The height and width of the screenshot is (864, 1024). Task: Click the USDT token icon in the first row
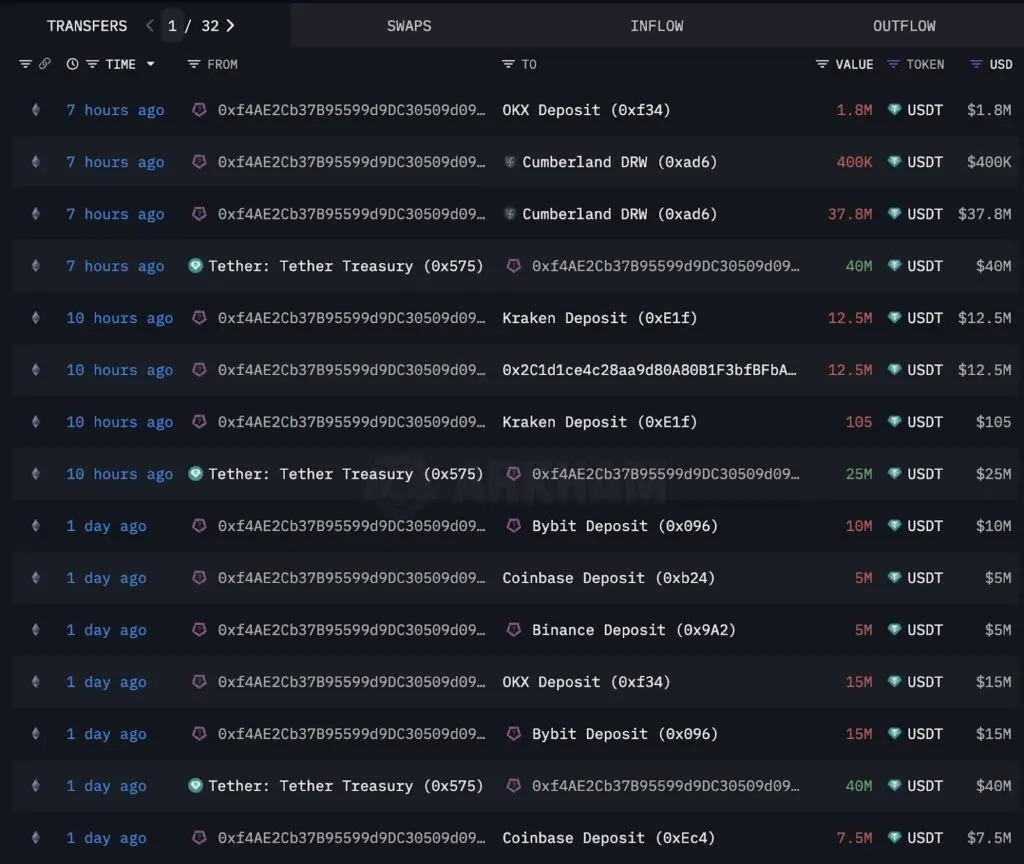(x=895, y=110)
